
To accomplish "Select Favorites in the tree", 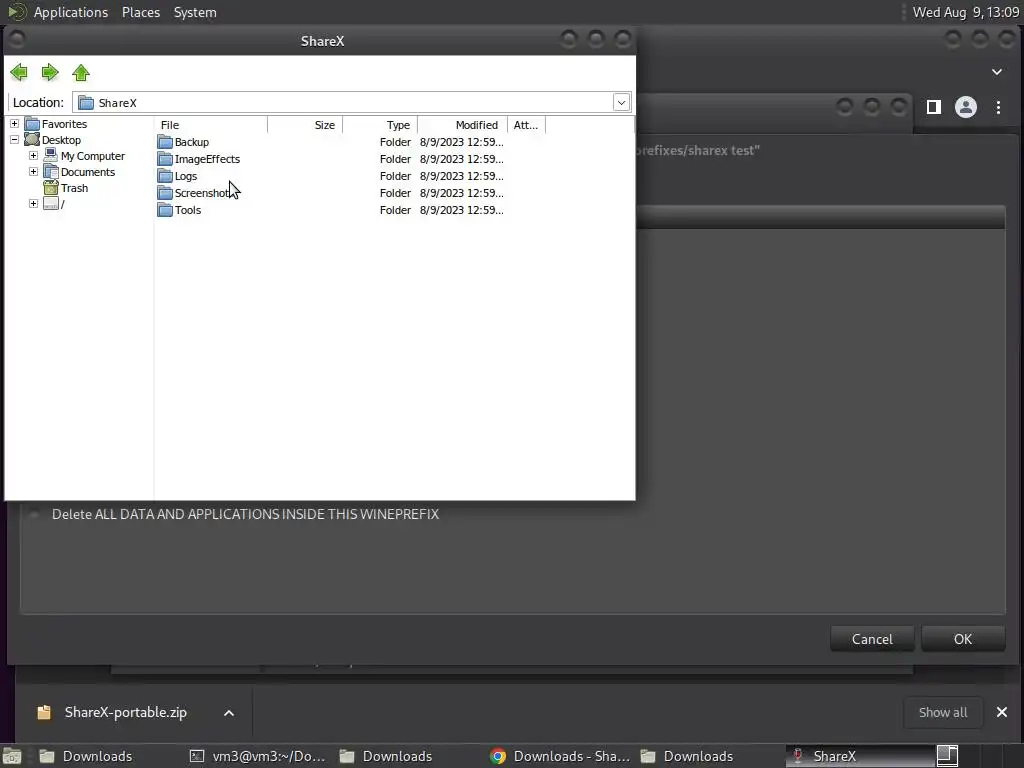I will click(x=64, y=124).
